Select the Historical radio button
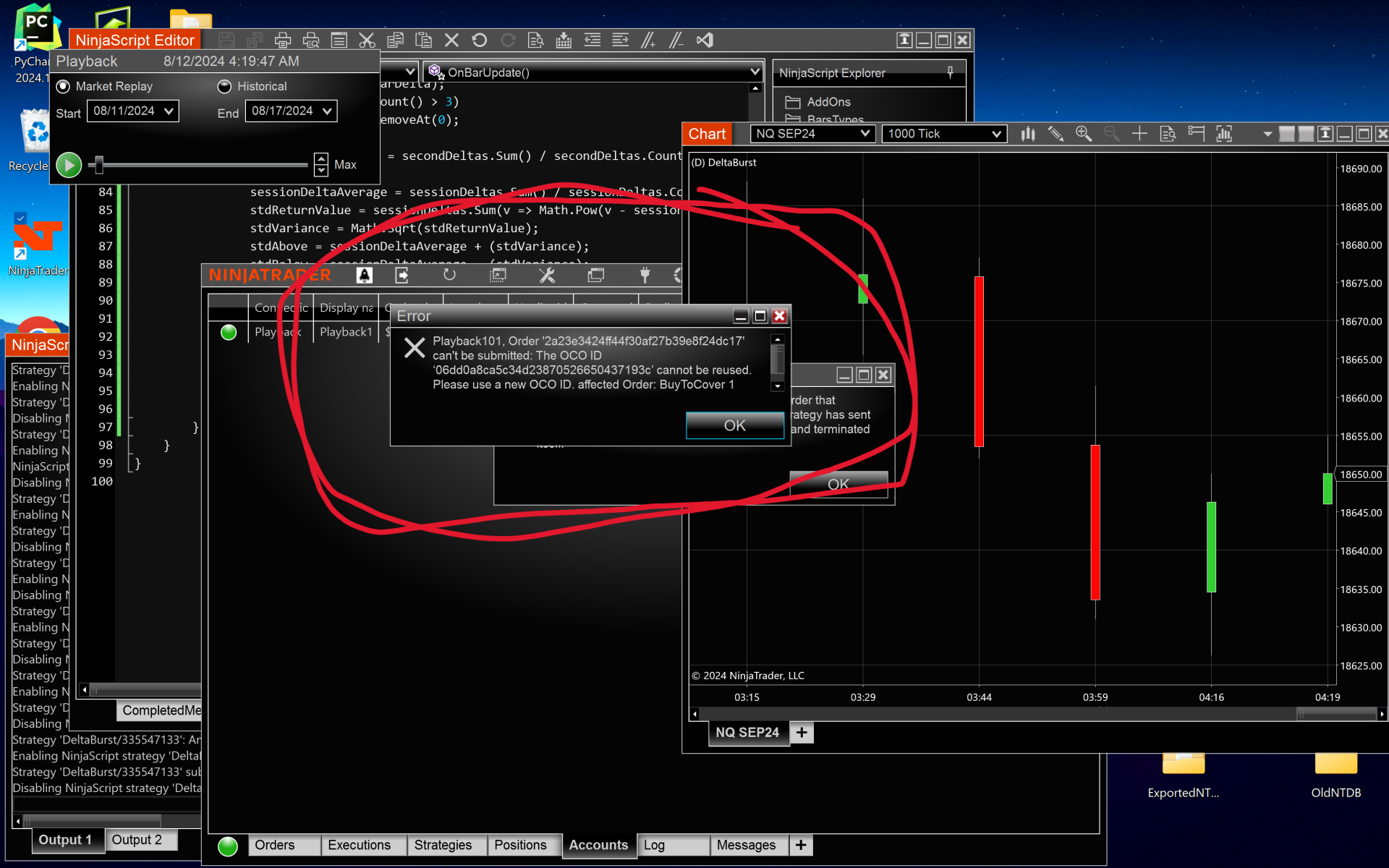1389x868 pixels. [x=224, y=86]
